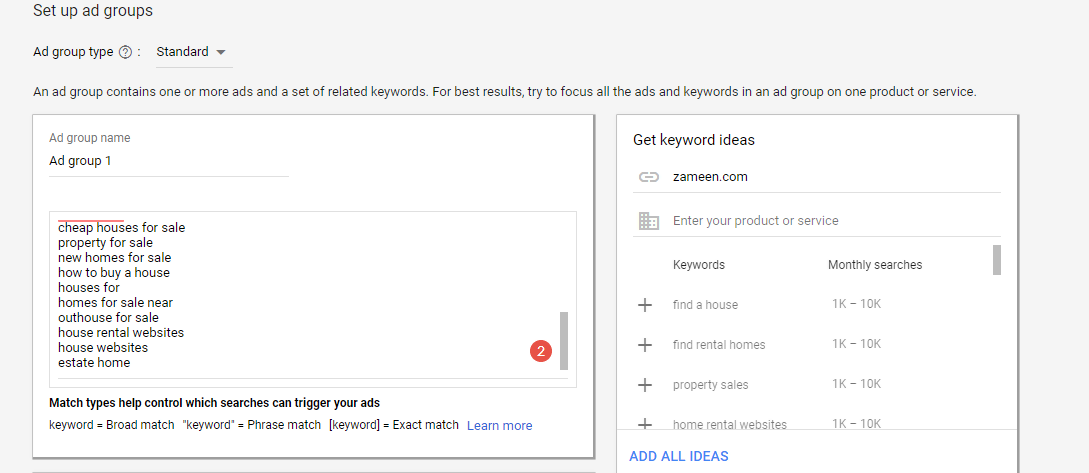Viewport: 1089px width, 473px height.
Task: Add the 'property sales' keyword idea
Action: point(645,385)
